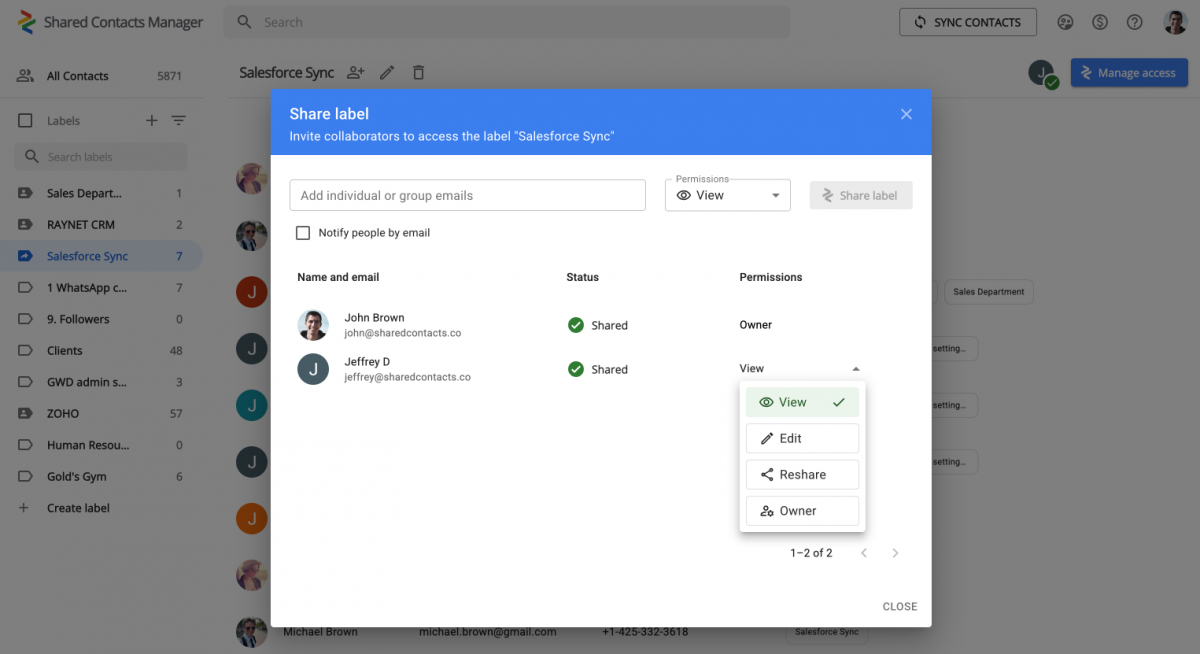Click the Name and email column header
This screenshot has width=1200, height=654.
pos(338,277)
